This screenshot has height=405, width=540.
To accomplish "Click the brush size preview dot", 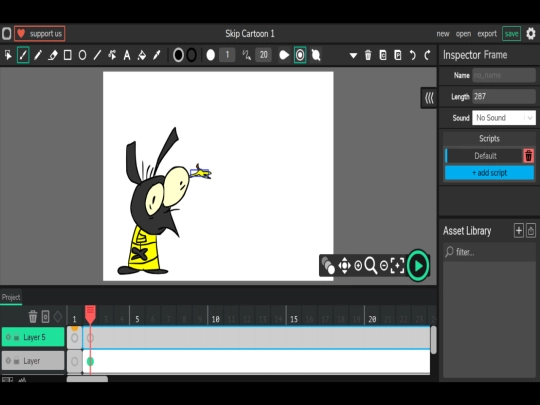I will 210,55.
